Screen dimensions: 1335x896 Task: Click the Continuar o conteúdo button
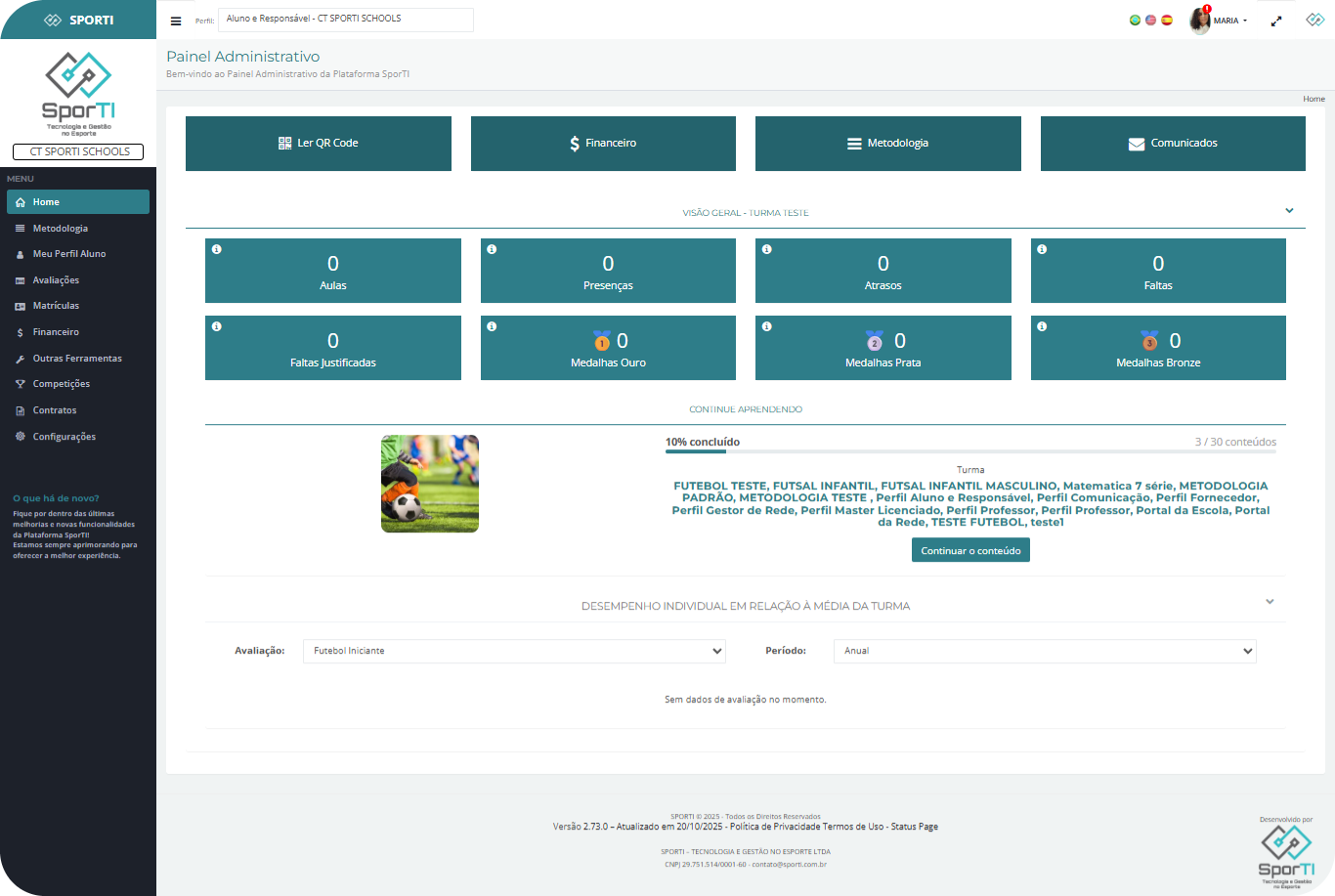coord(970,551)
